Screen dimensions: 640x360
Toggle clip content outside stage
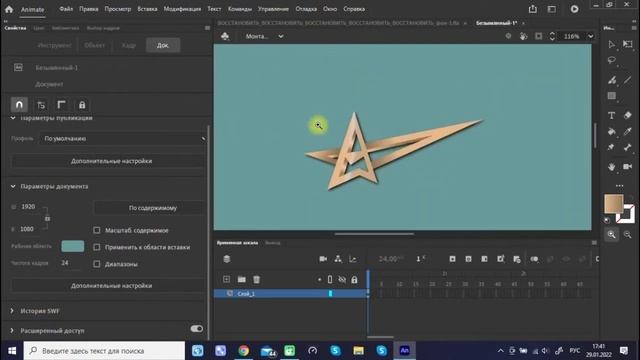click(x=539, y=36)
